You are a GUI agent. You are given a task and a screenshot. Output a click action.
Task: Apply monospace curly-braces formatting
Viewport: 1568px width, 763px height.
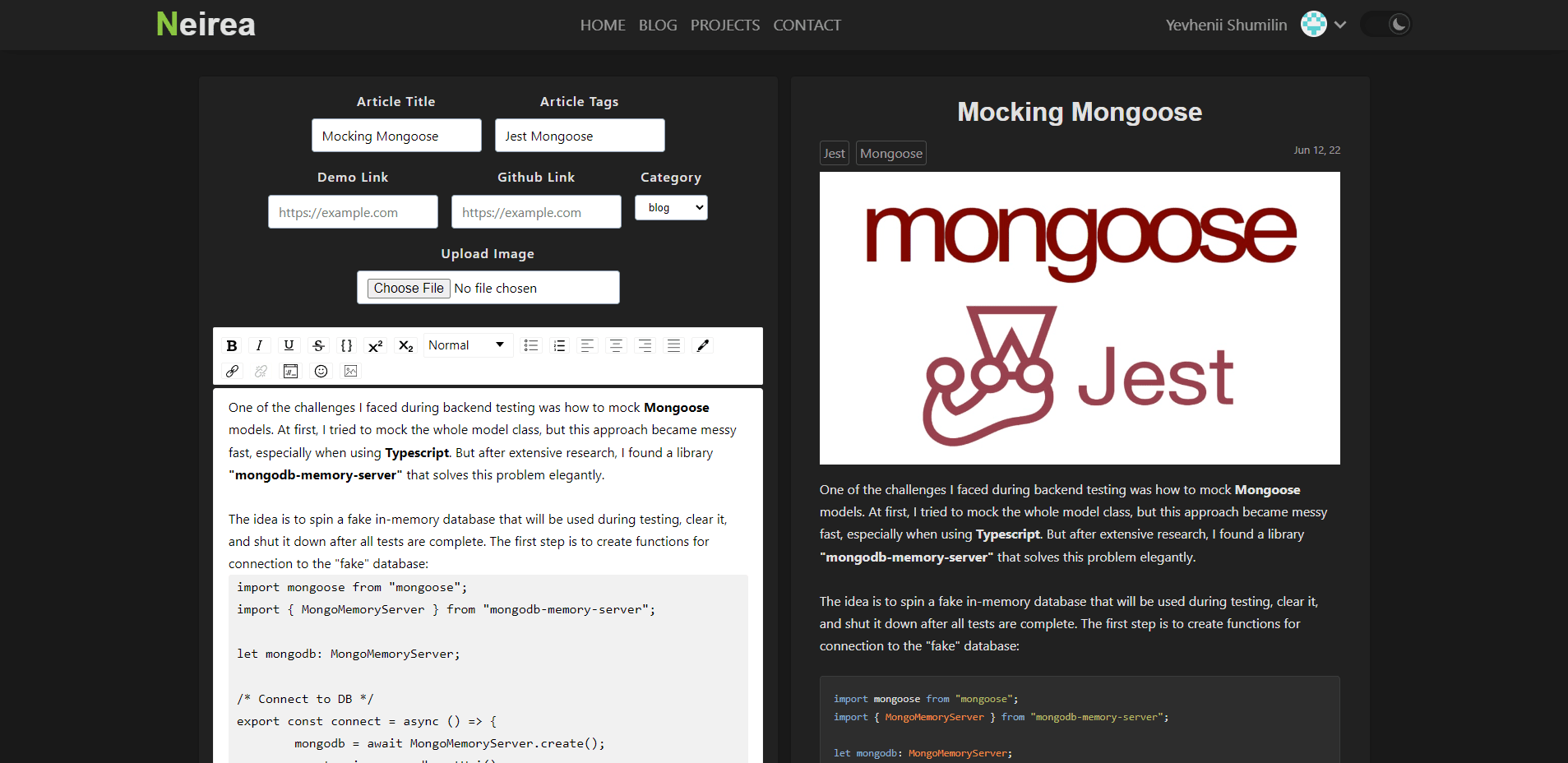pos(347,345)
